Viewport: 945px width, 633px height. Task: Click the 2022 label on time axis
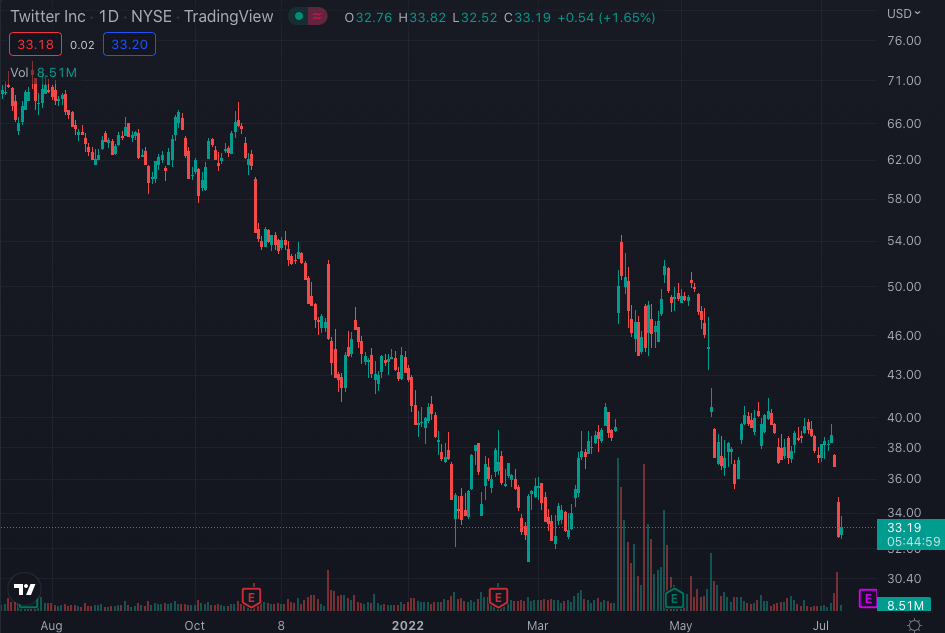click(x=407, y=625)
